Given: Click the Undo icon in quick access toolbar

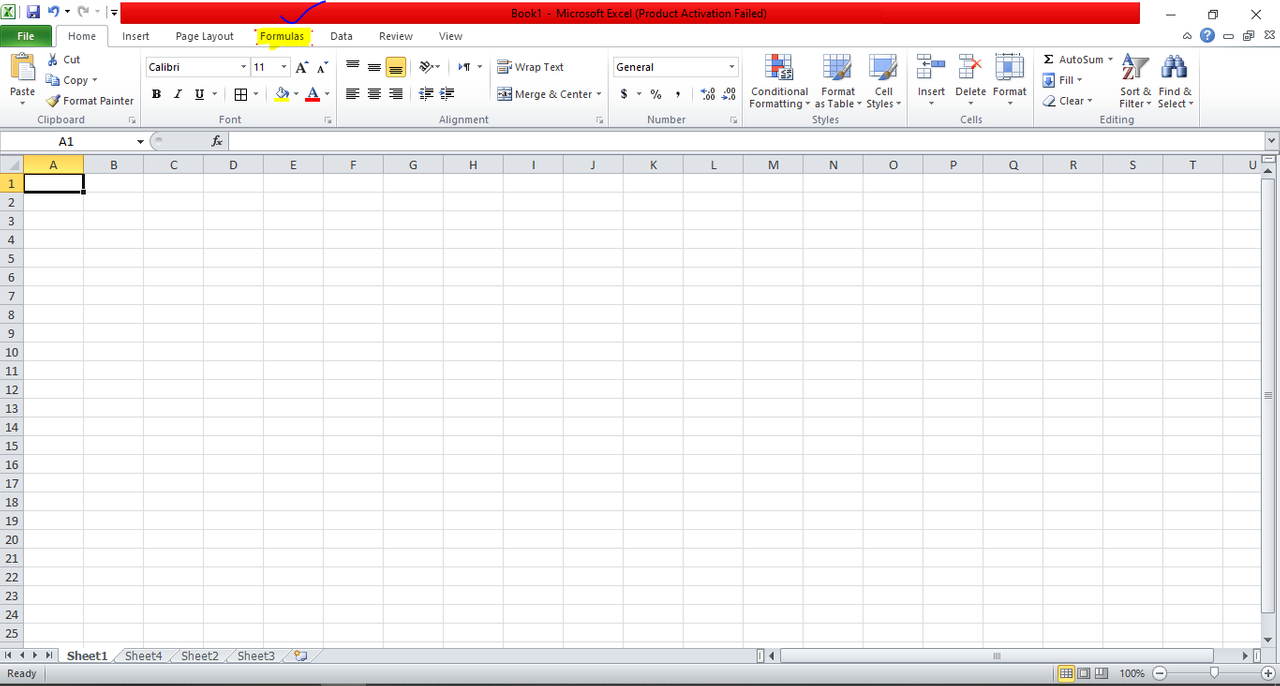Looking at the screenshot, I should [x=53, y=13].
